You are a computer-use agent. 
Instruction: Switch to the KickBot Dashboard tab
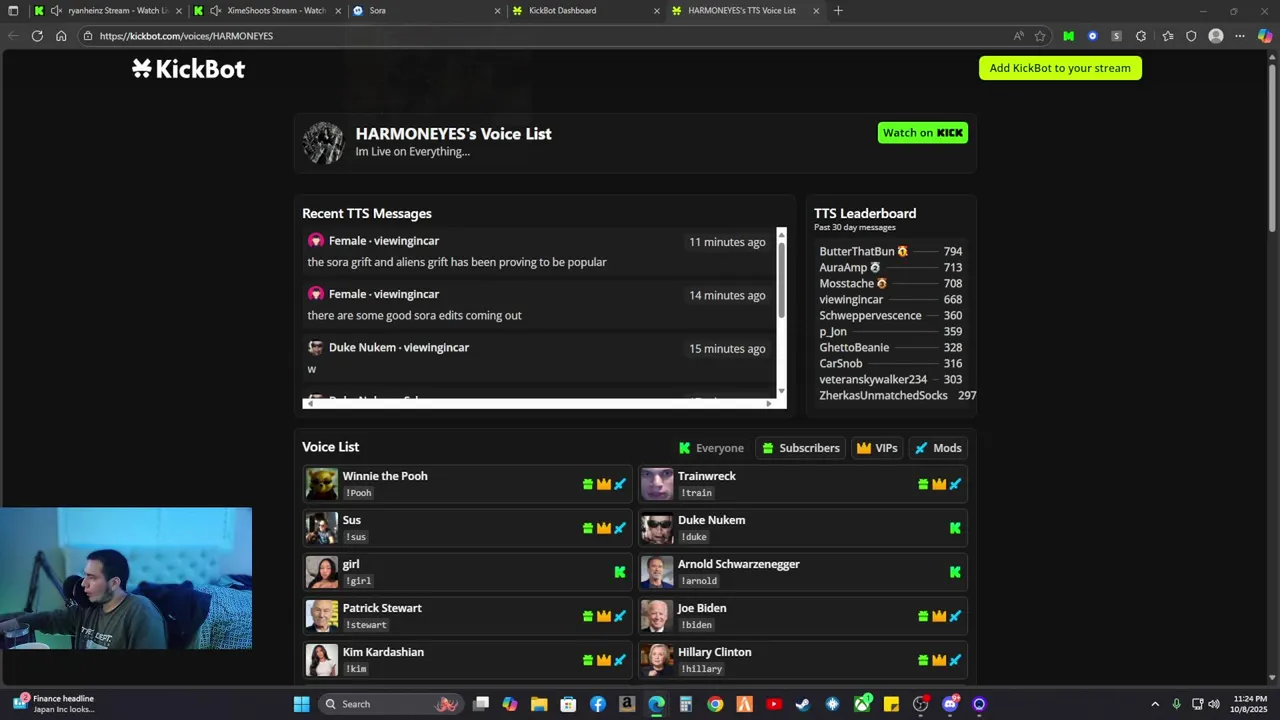[587, 10]
